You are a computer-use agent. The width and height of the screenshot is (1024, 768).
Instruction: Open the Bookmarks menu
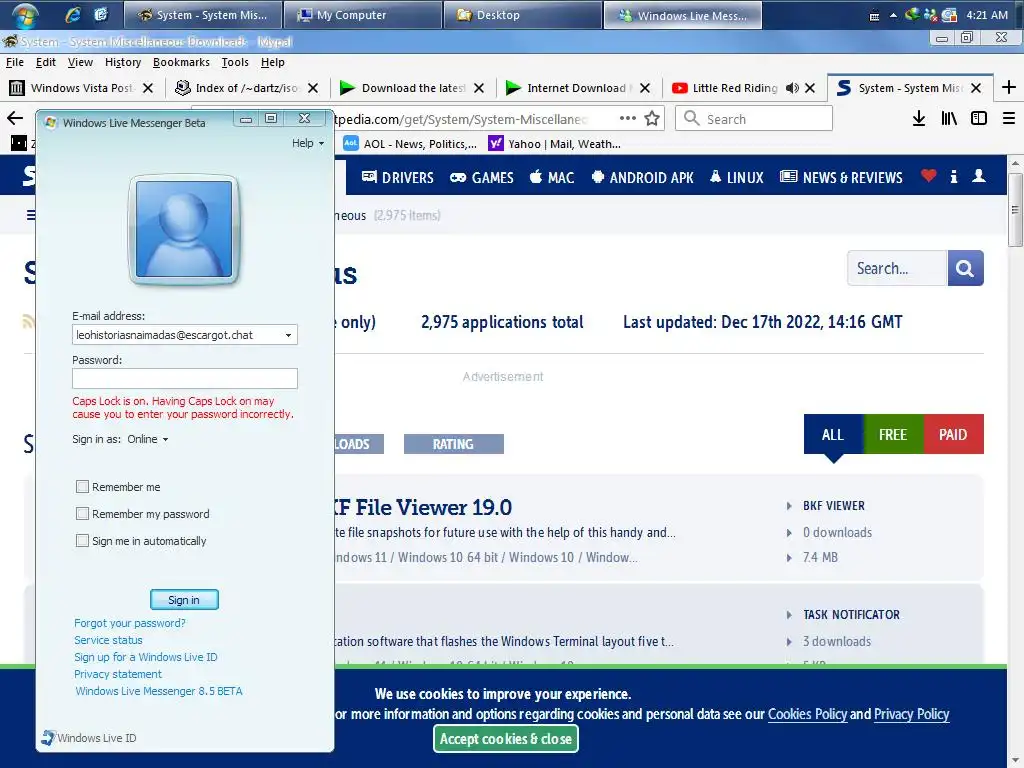point(181,62)
